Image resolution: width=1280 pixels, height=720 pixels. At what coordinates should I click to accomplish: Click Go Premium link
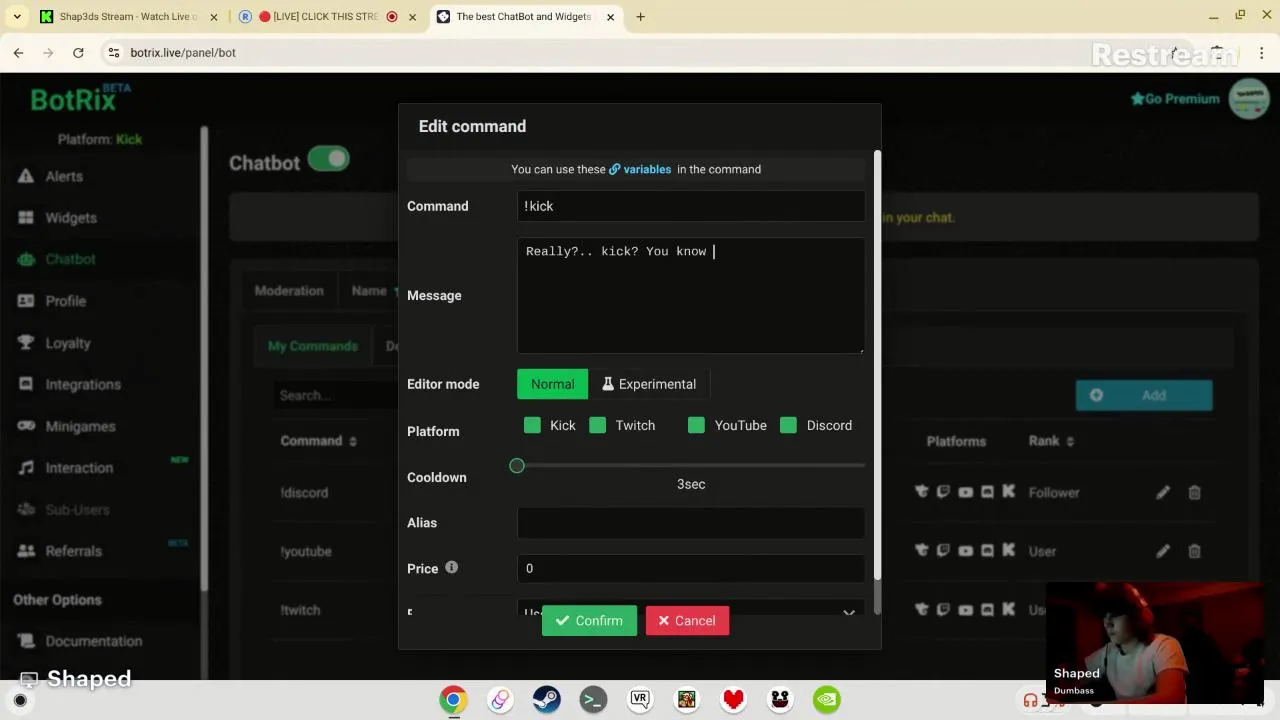click(x=1175, y=99)
